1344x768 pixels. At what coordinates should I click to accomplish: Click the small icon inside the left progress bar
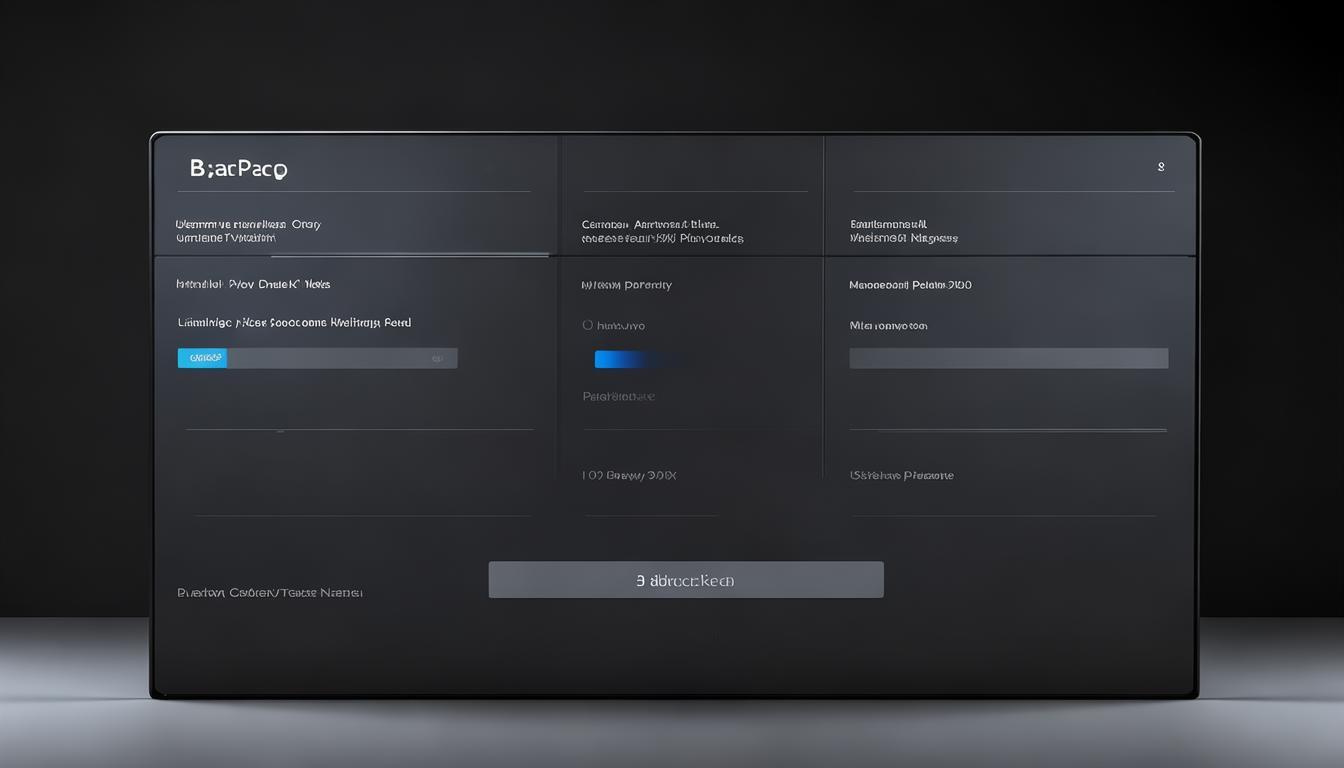(437, 358)
